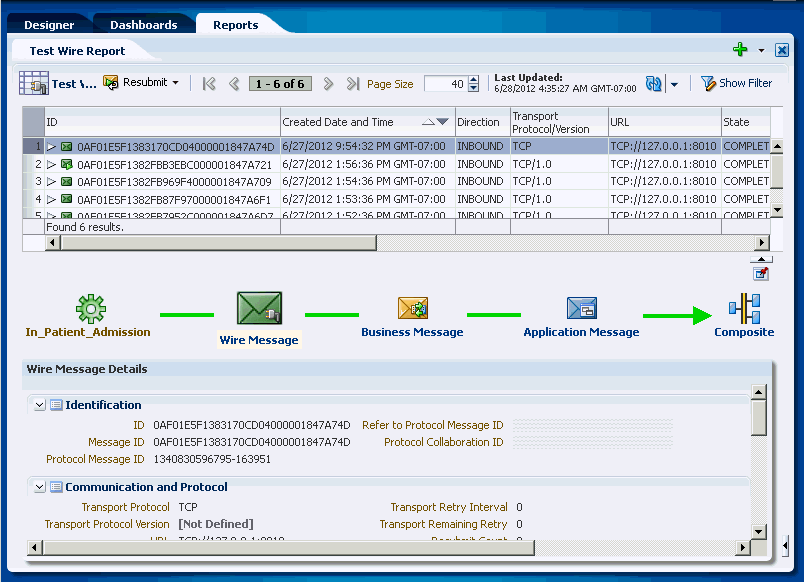The width and height of the screenshot is (804, 582).
Task: Sort Created Date and Time descending
Action: point(442,122)
